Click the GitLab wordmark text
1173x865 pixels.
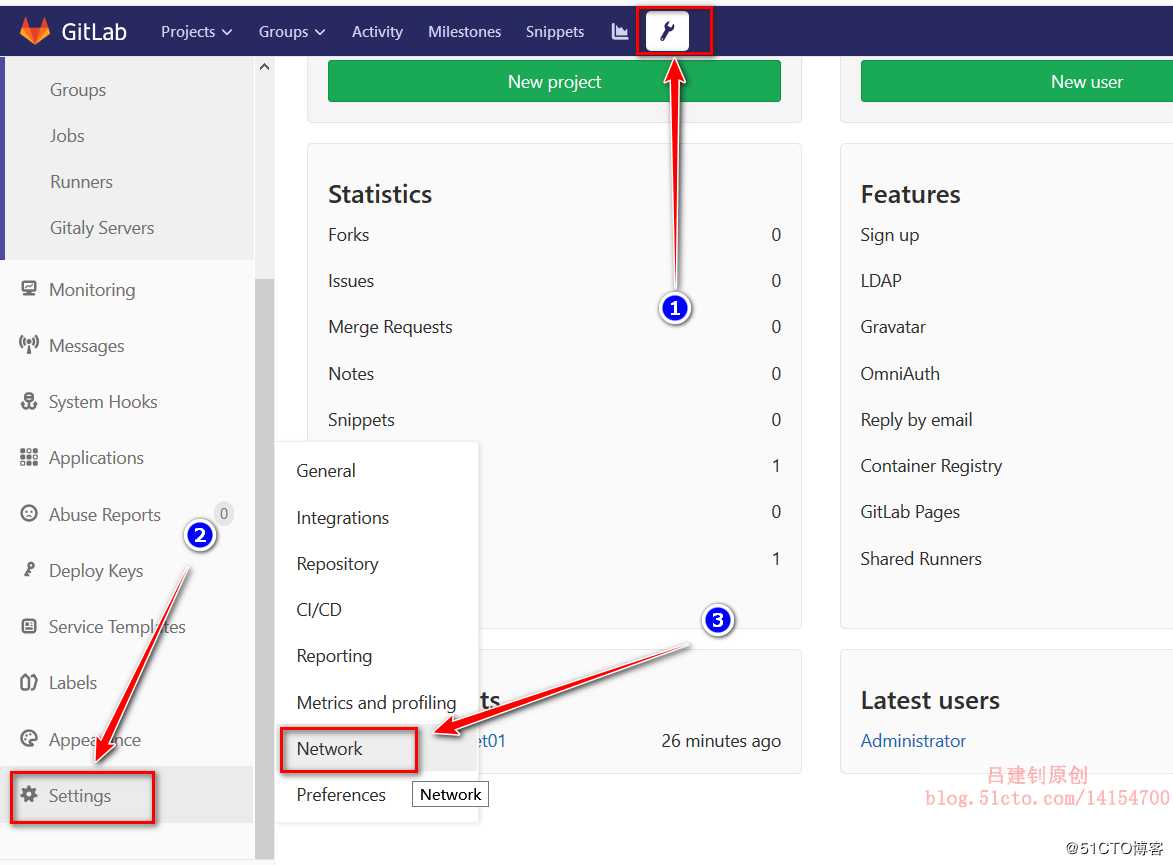coord(94,31)
